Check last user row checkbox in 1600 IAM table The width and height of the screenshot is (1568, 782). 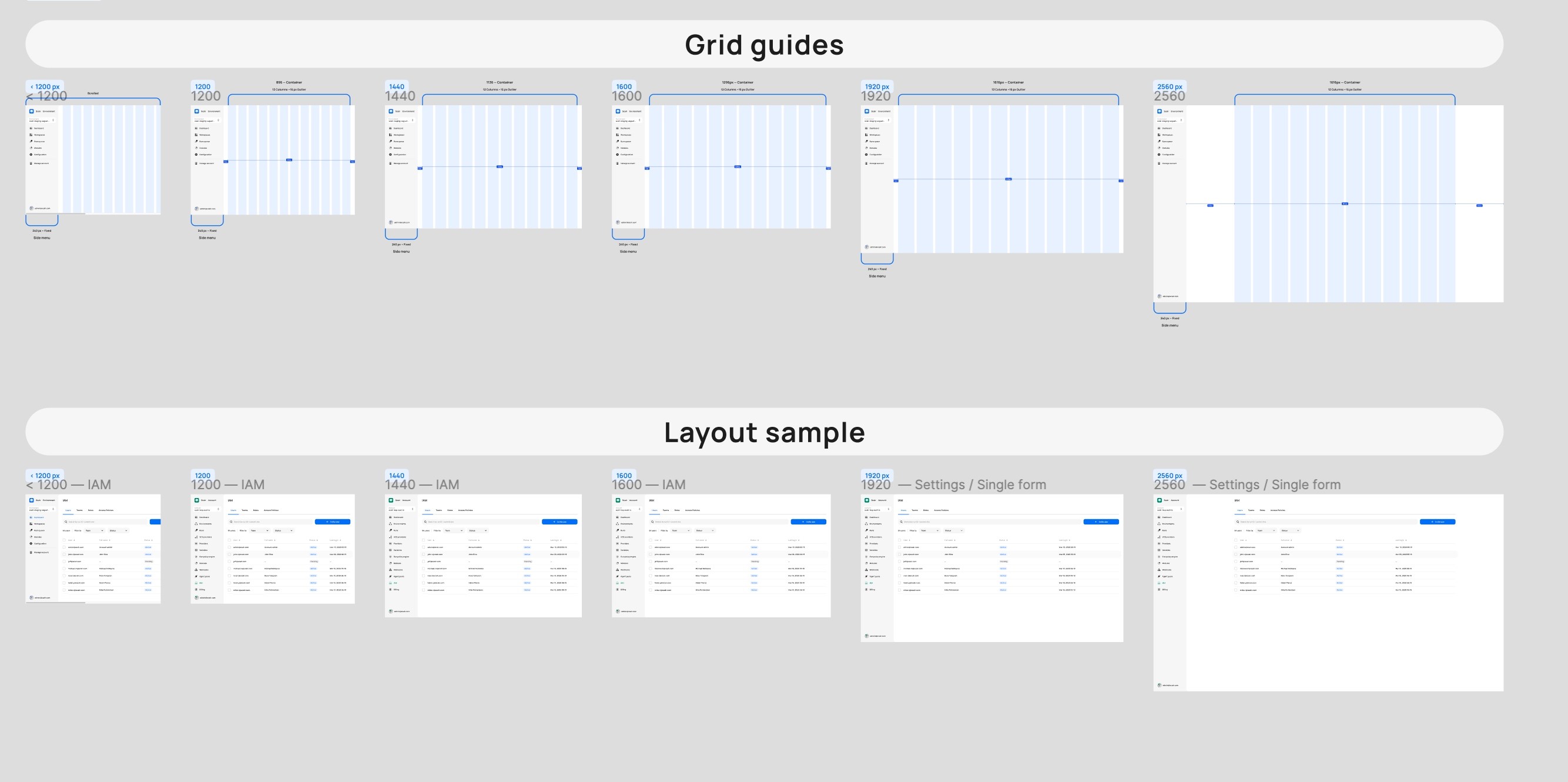[651, 590]
